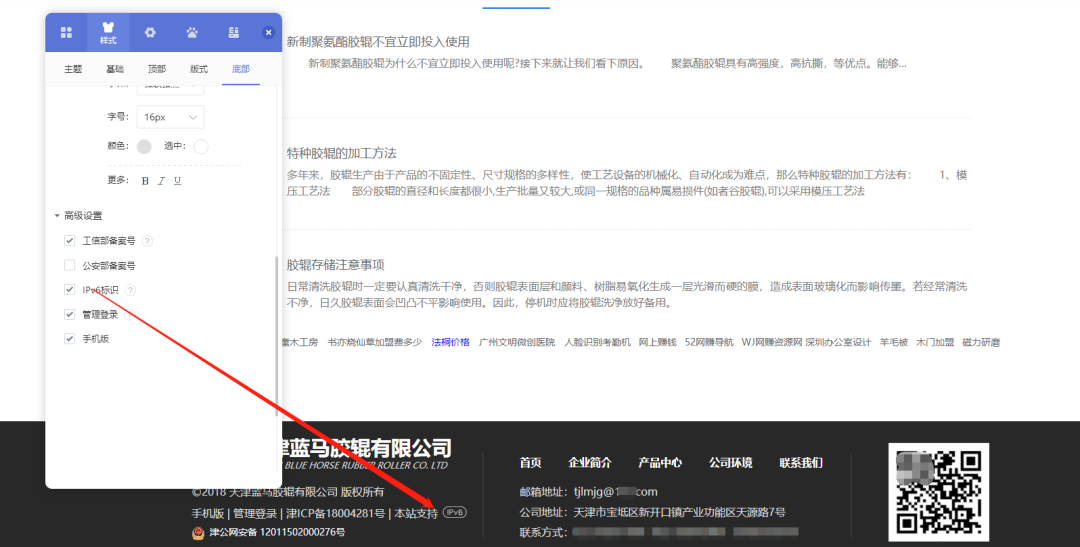Click help icon next to 工信部备案号
Image resolution: width=1080 pixels, height=547 pixels.
[x=147, y=241]
